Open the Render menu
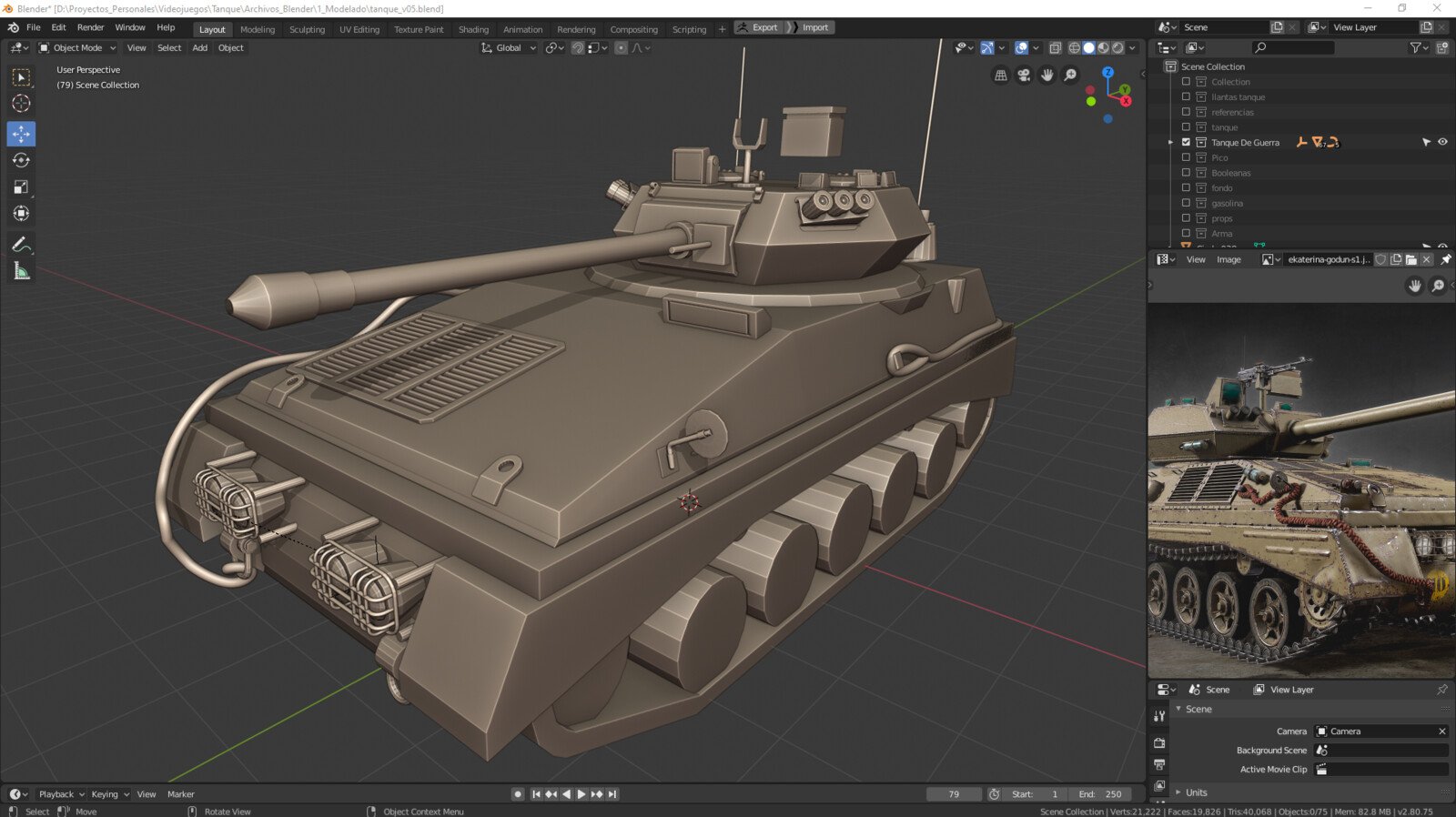Viewport: 1456px width, 817px height. coord(90,27)
